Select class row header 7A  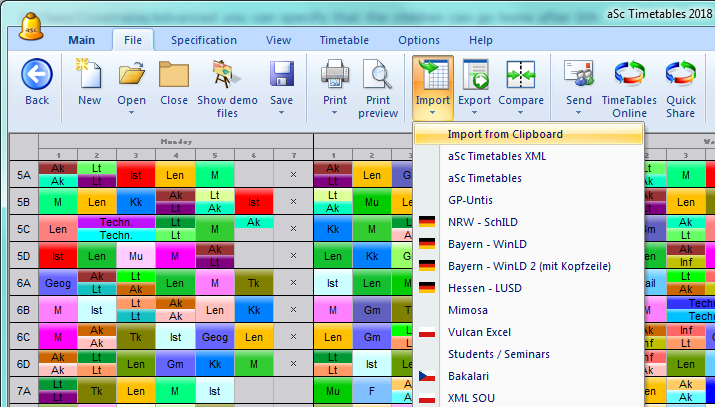(24, 391)
